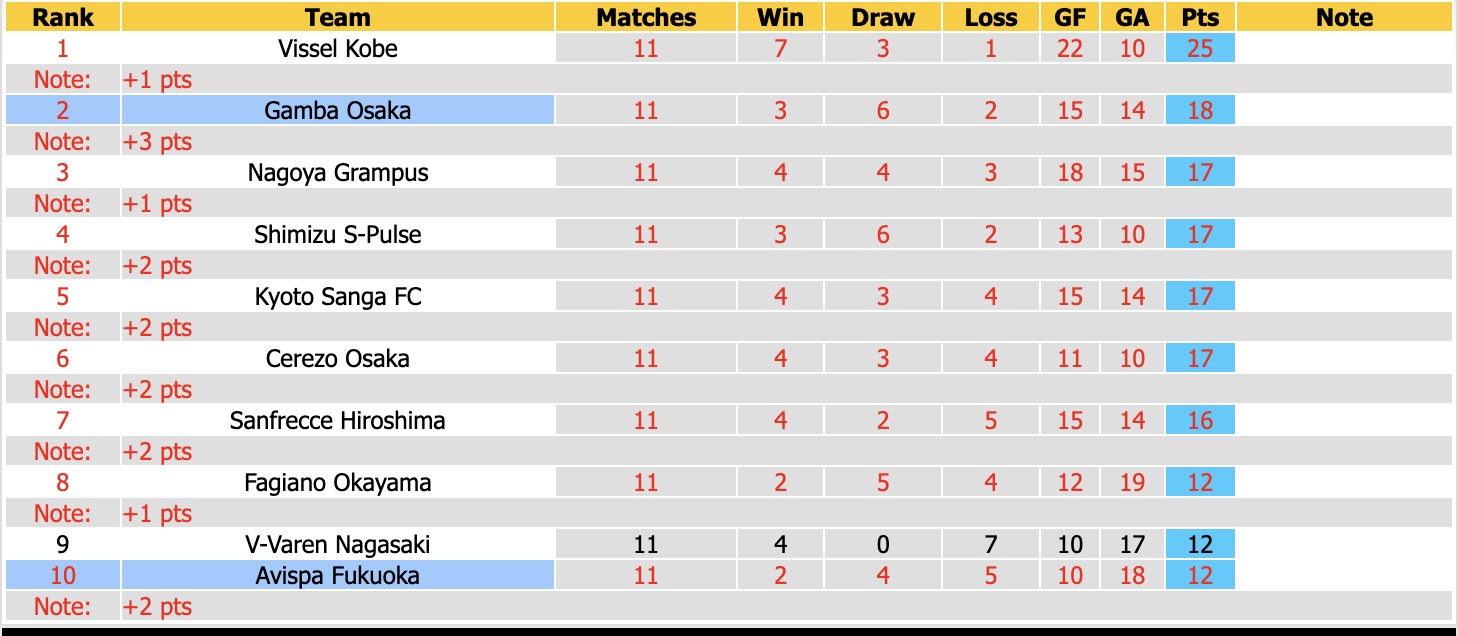Click the Win column header
This screenshot has height=636, width=1458.
click(780, 17)
